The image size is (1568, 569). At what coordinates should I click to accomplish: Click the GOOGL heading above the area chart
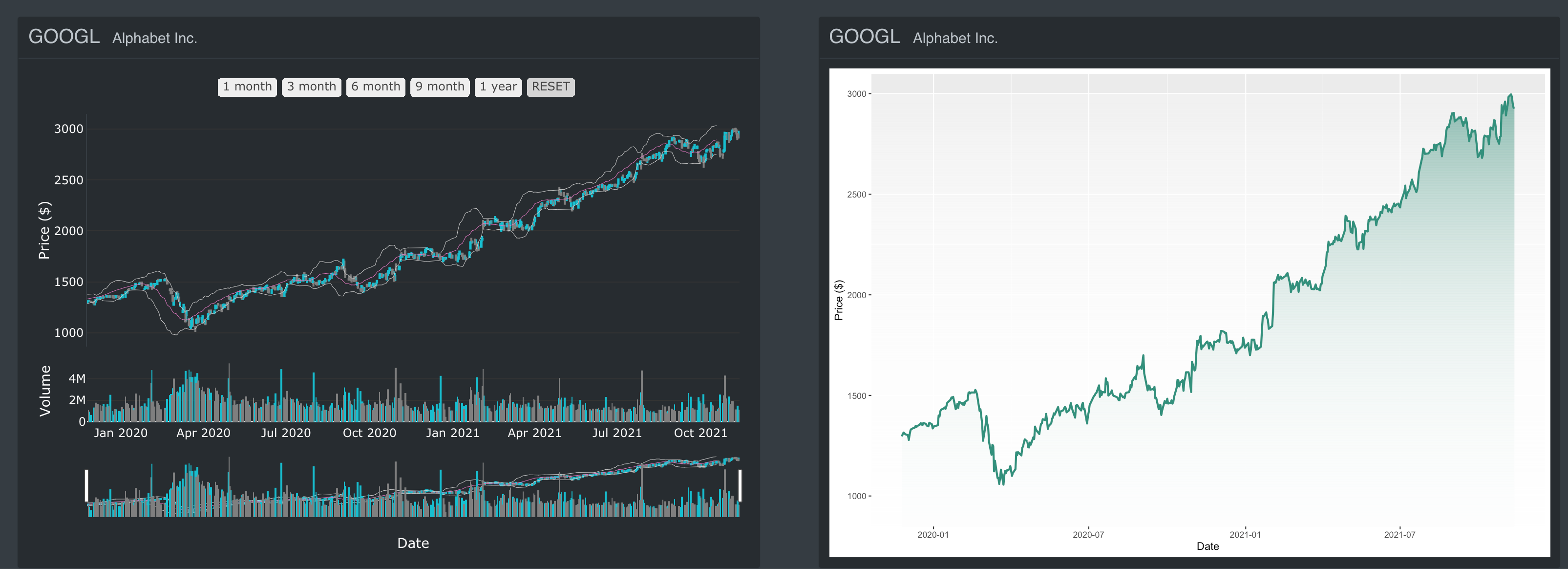(864, 37)
